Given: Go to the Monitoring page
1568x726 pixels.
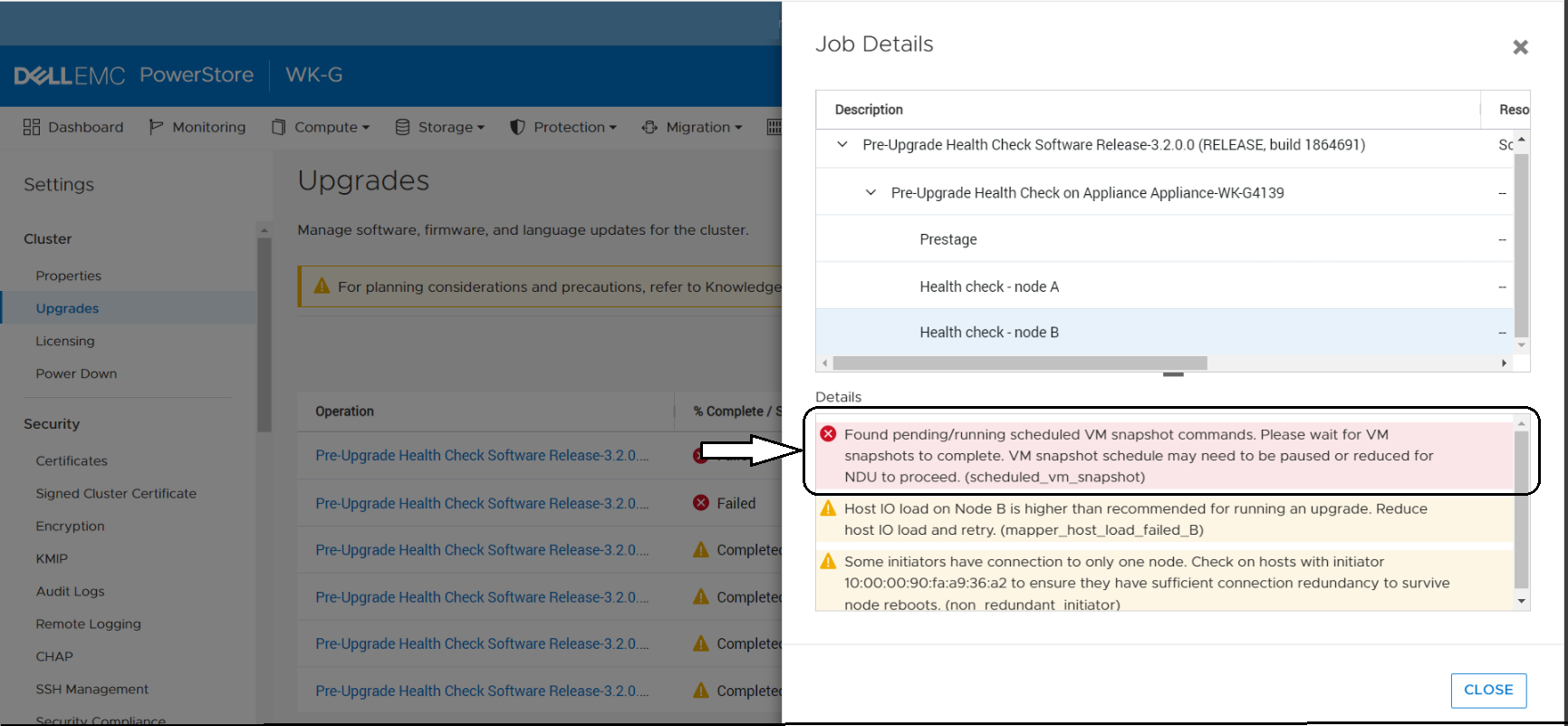Looking at the screenshot, I should click(197, 127).
